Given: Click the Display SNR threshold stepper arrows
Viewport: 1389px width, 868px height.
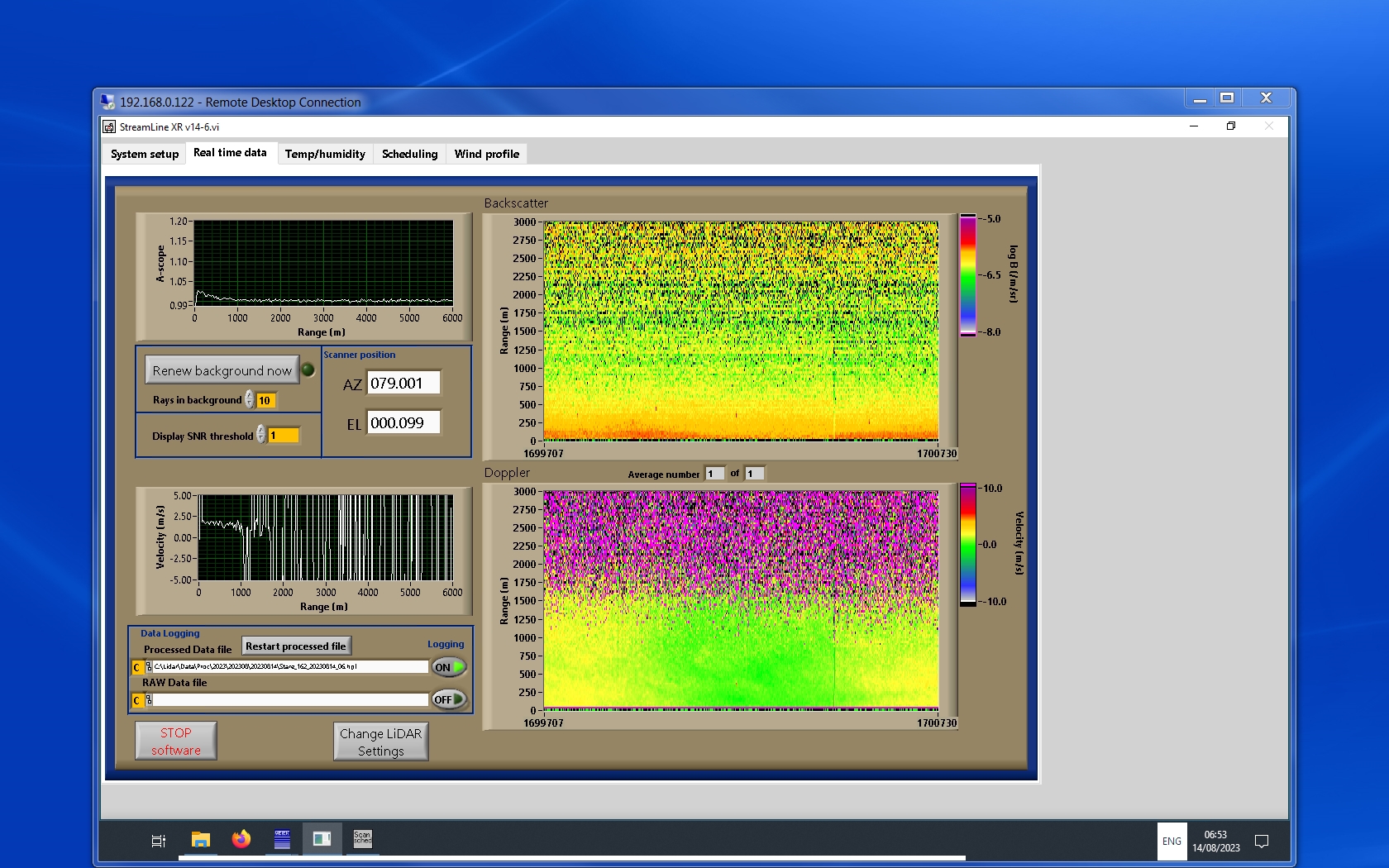Looking at the screenshot, I should (261, 435).
